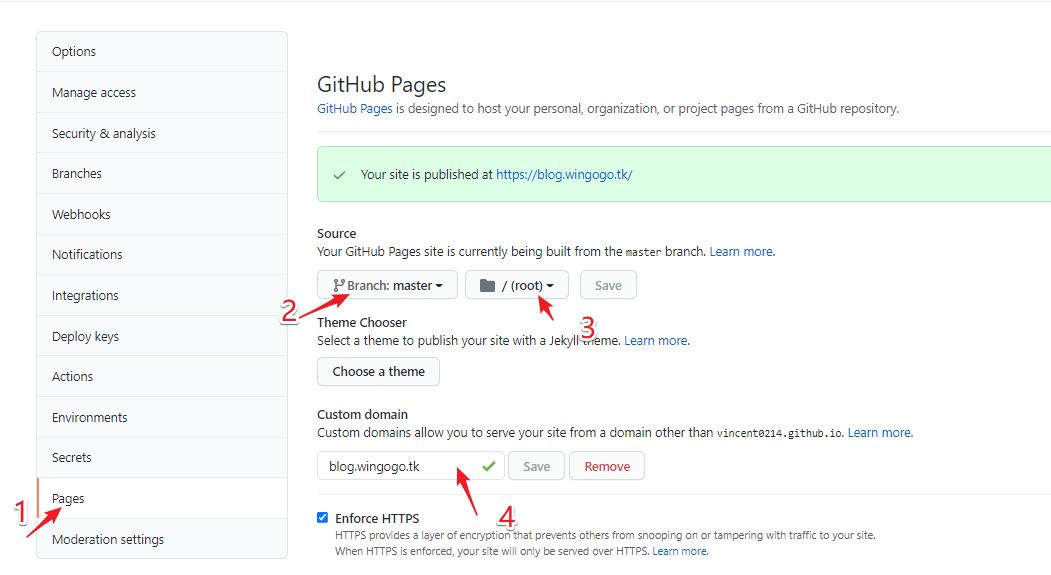Click the green checkmark in published banner
This screenshot has height=575, width=1051.
pos(339,175)
